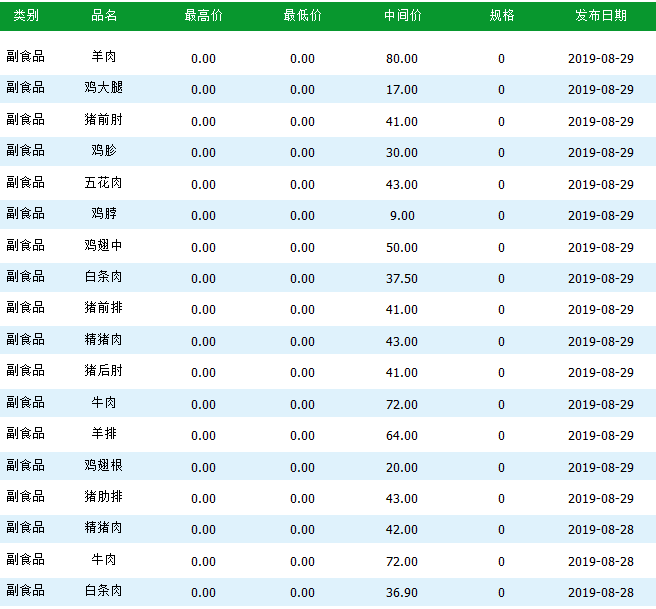Select the 猪肋排 product name cell

(104, 496)
